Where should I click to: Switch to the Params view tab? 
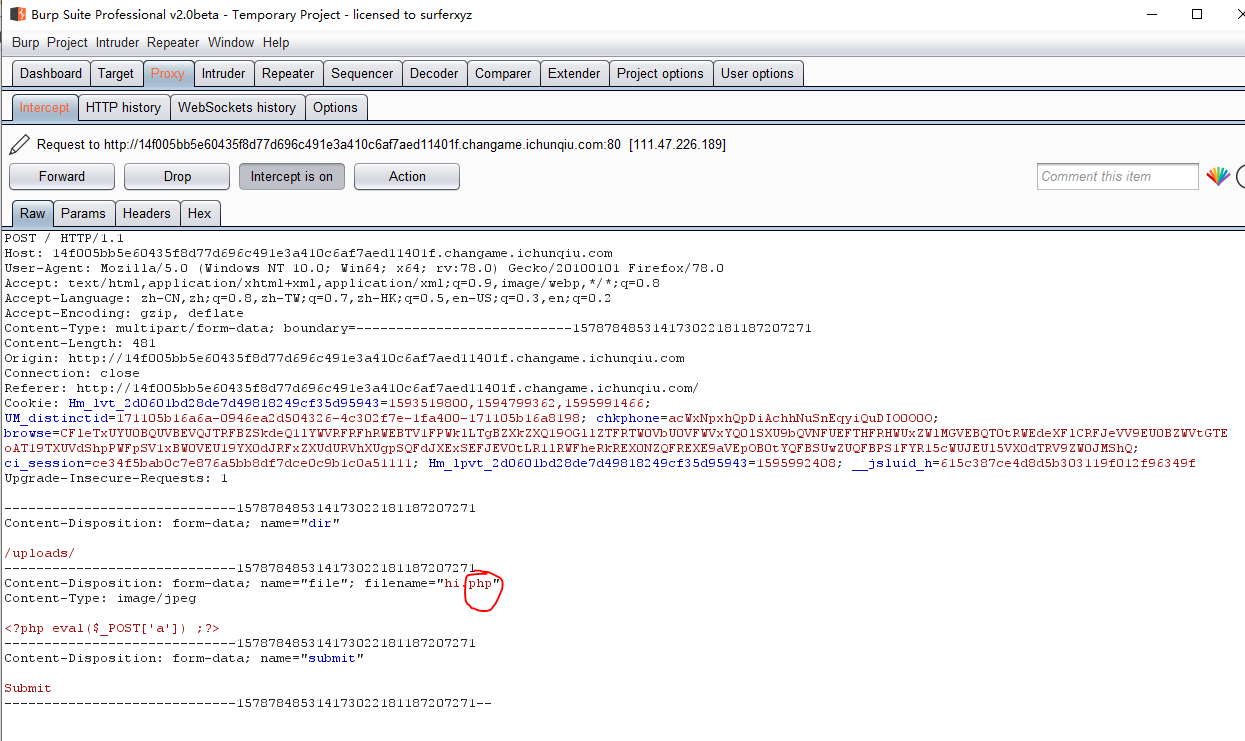coord(83,213)
